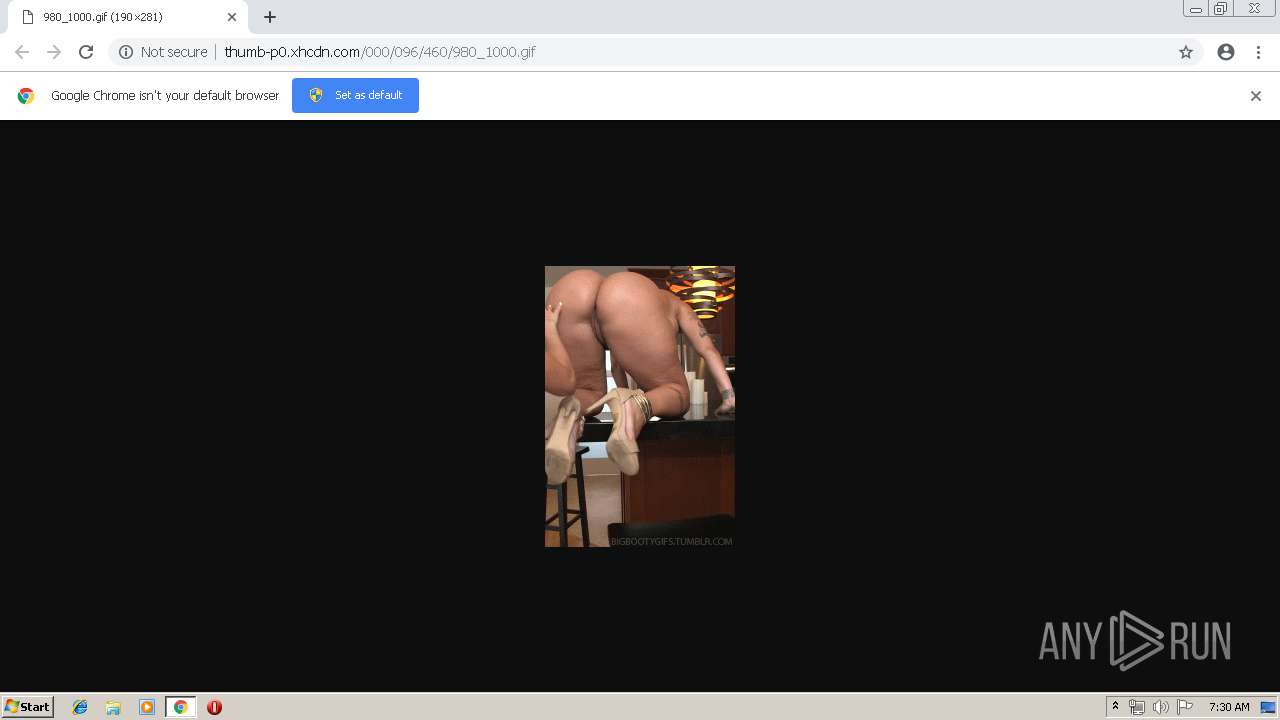1280x720 pixels.
Task: Open the media player taskbar icon
Action: 147,707
